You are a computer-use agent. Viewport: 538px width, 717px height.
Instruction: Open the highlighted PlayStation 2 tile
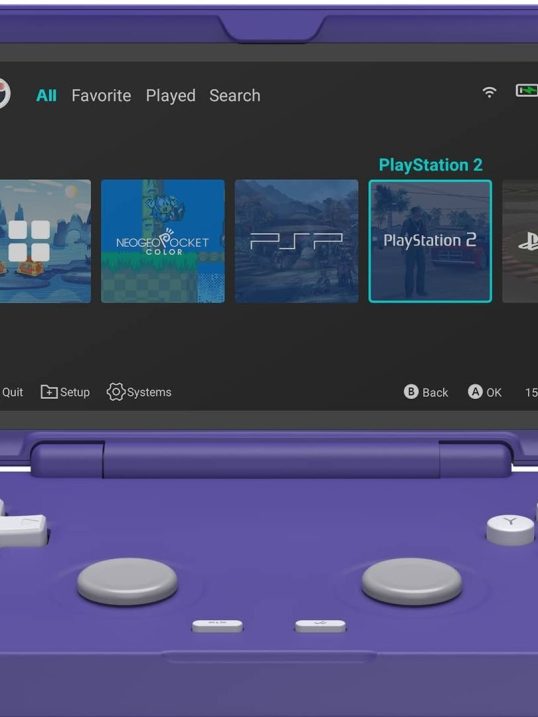[430, 241]
